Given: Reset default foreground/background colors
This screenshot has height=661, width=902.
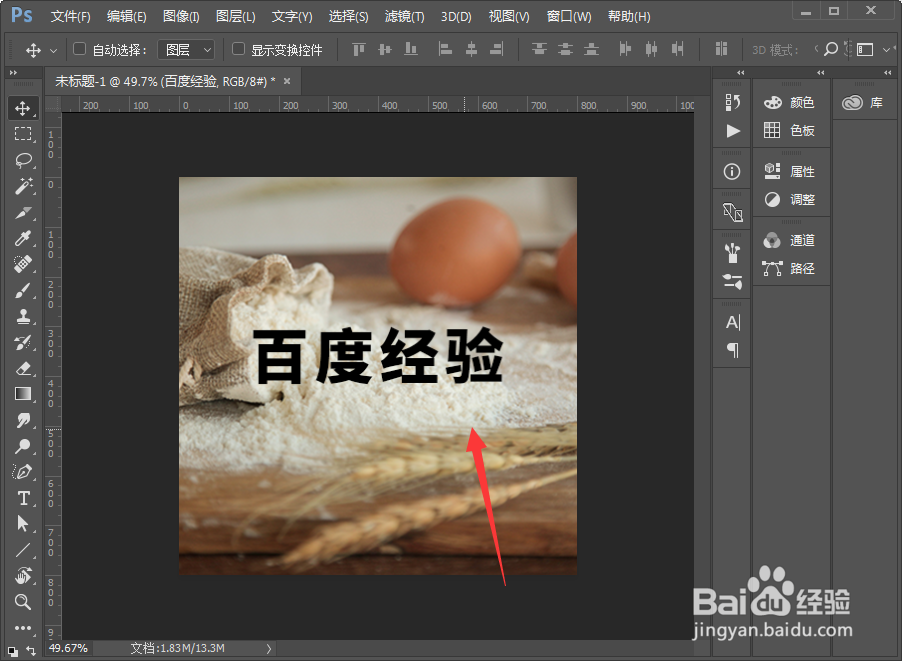Looking at the screenshot, I should (13, 651).
